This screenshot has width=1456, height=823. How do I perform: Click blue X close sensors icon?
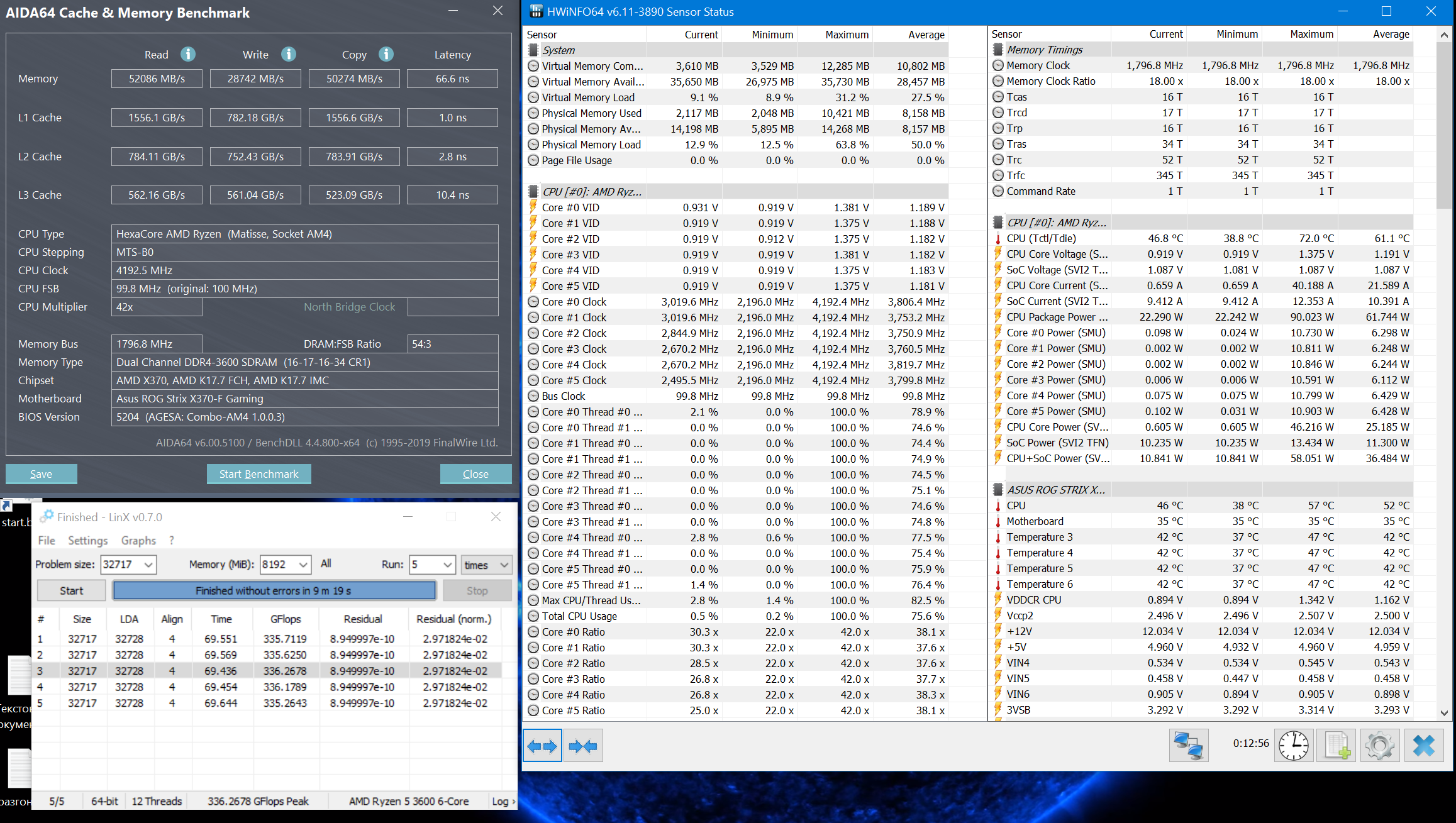pos(1423,746)
